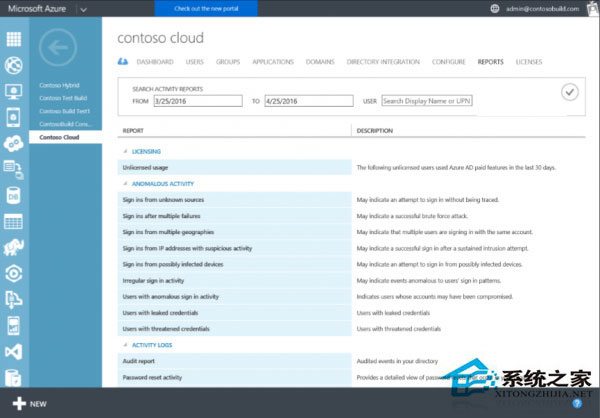This screenshot has height=418, width=600.
Task: Open Audit report row
Action: click(234, 361)
